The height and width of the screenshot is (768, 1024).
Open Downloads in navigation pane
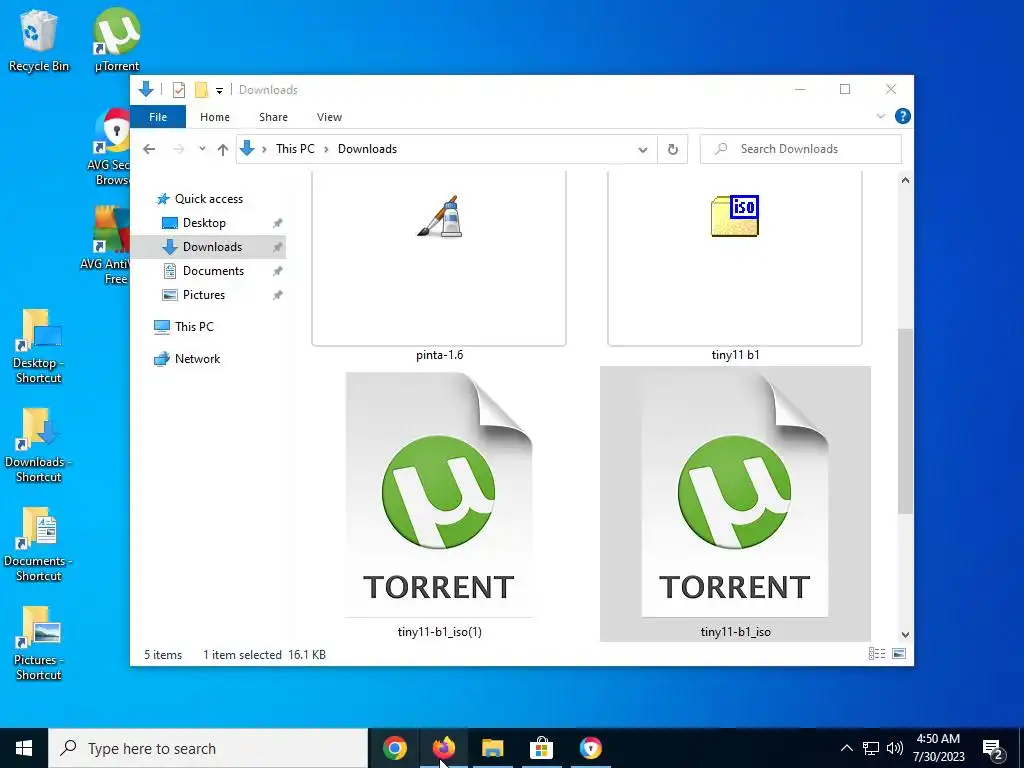click(x=212, y=247)
